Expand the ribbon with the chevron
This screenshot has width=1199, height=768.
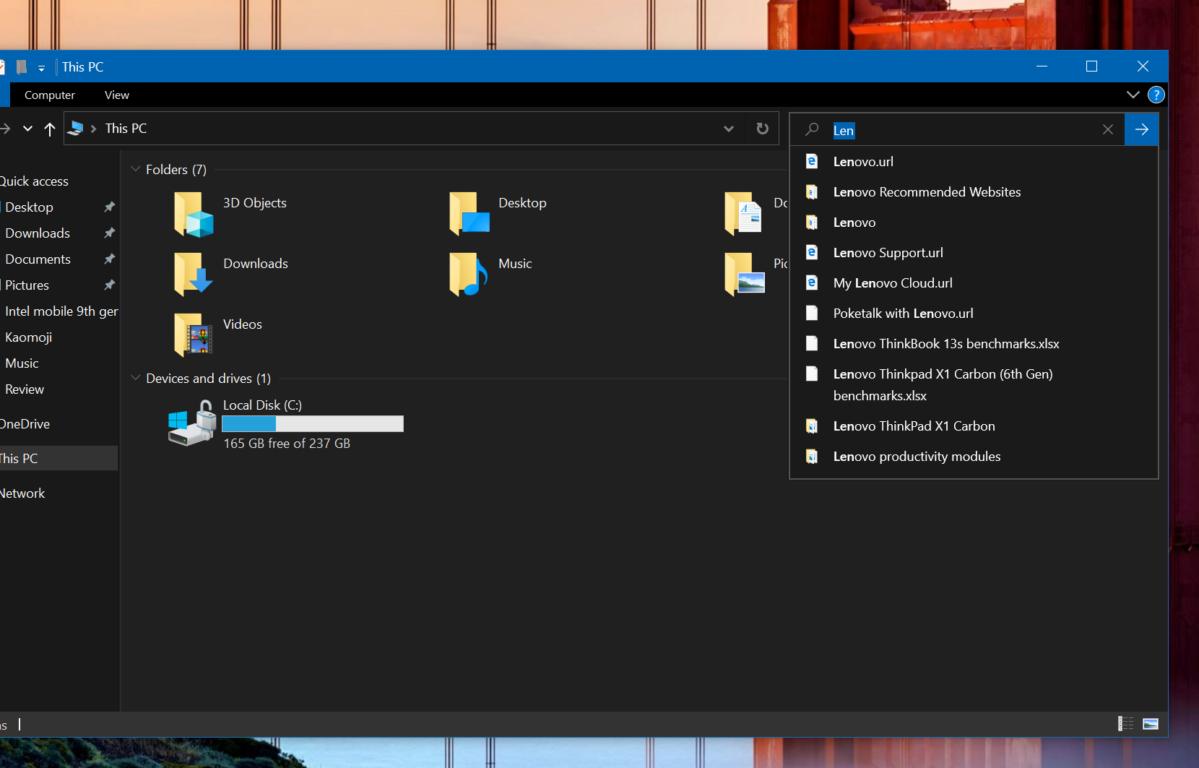point(1133,95)
